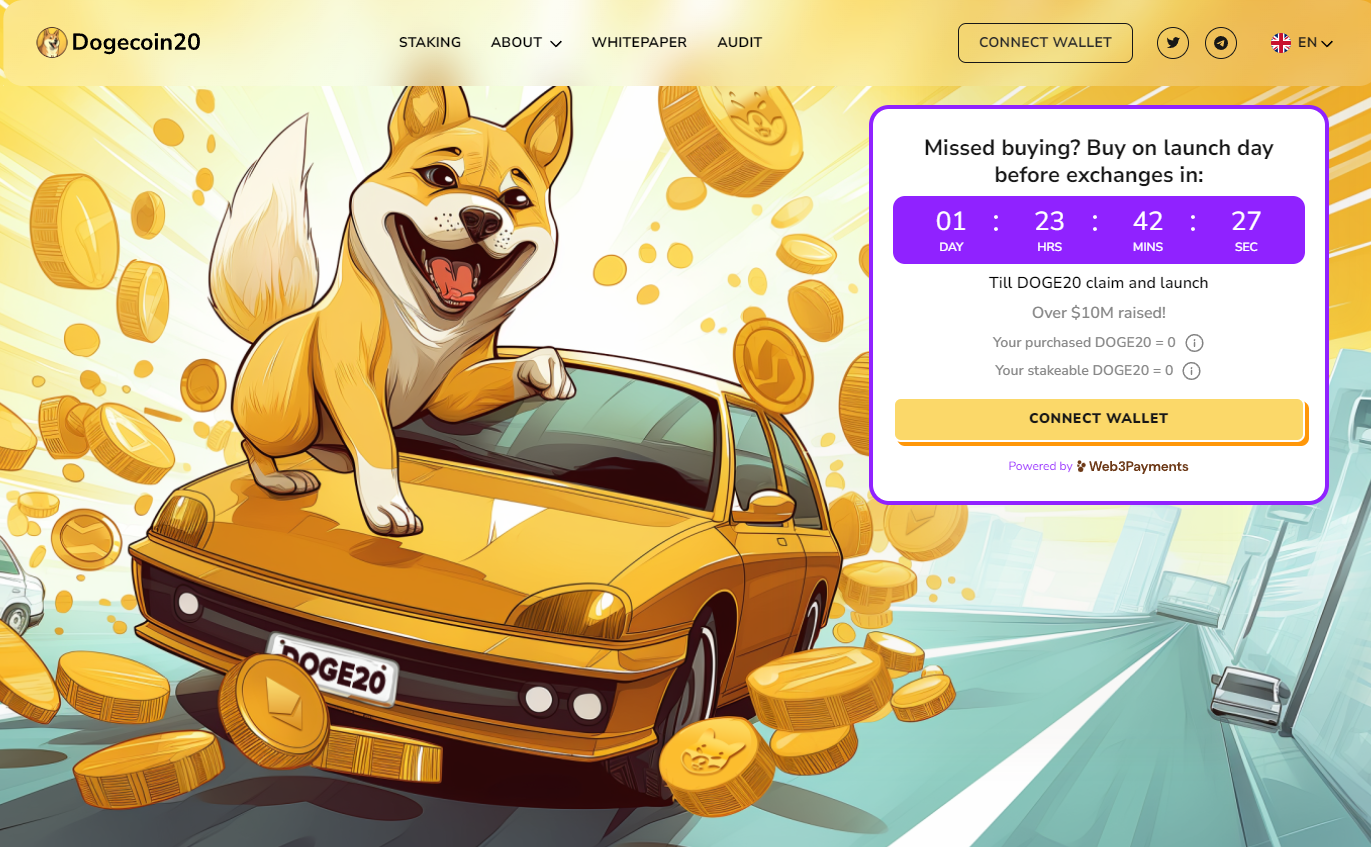Click the UK flag language icon
This screenshot has height=847, width=1371.
point(1281,43)
